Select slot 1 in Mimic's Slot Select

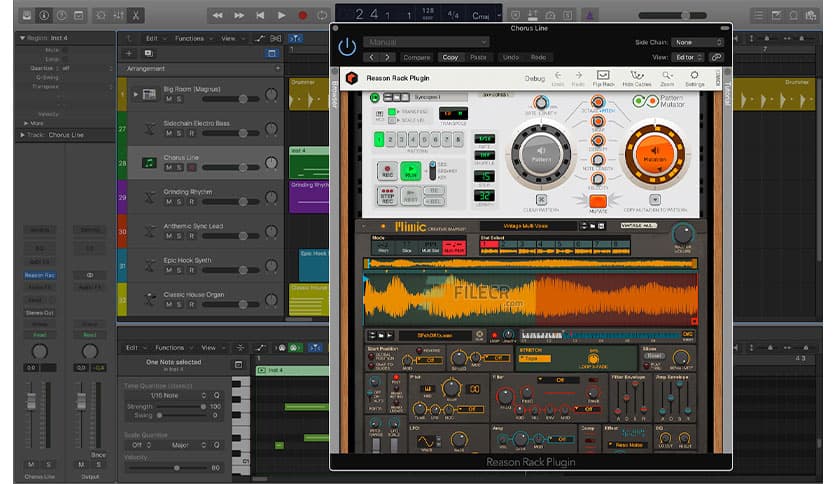pos(489,245)
